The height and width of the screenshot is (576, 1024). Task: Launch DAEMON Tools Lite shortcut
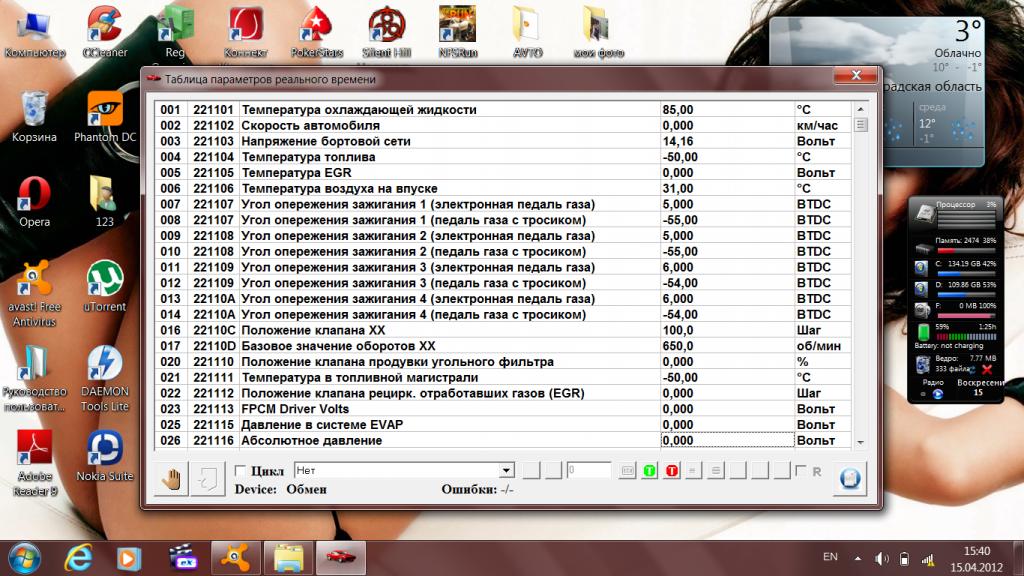tap(105, 371)
